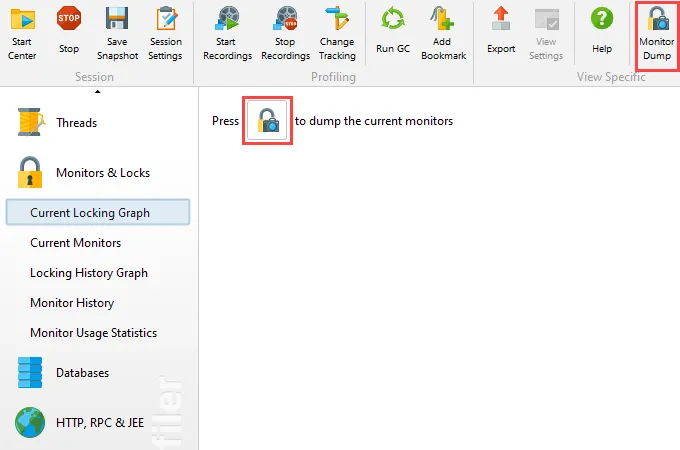
Task: Open the Databases section
Action: point(63,373)
